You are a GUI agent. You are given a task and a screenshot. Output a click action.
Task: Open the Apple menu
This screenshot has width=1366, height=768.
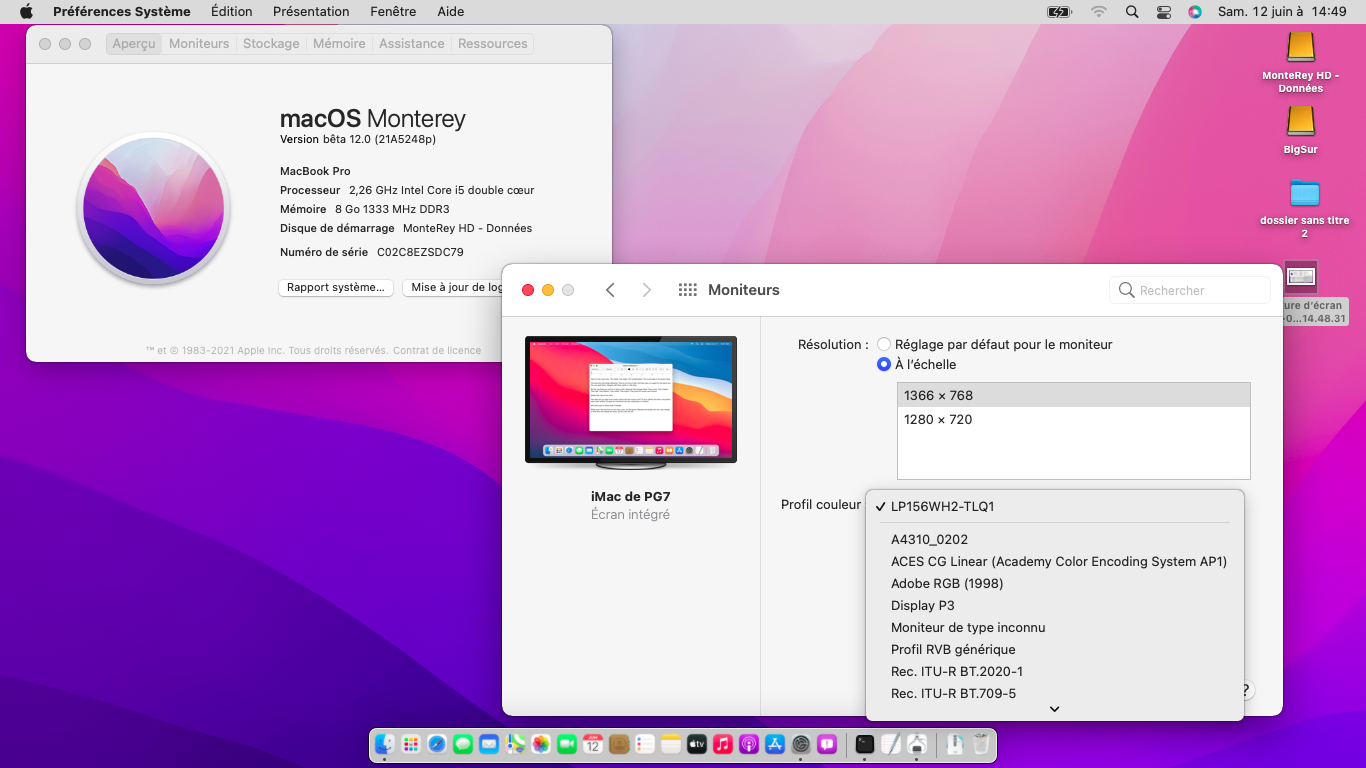[26, 12]
